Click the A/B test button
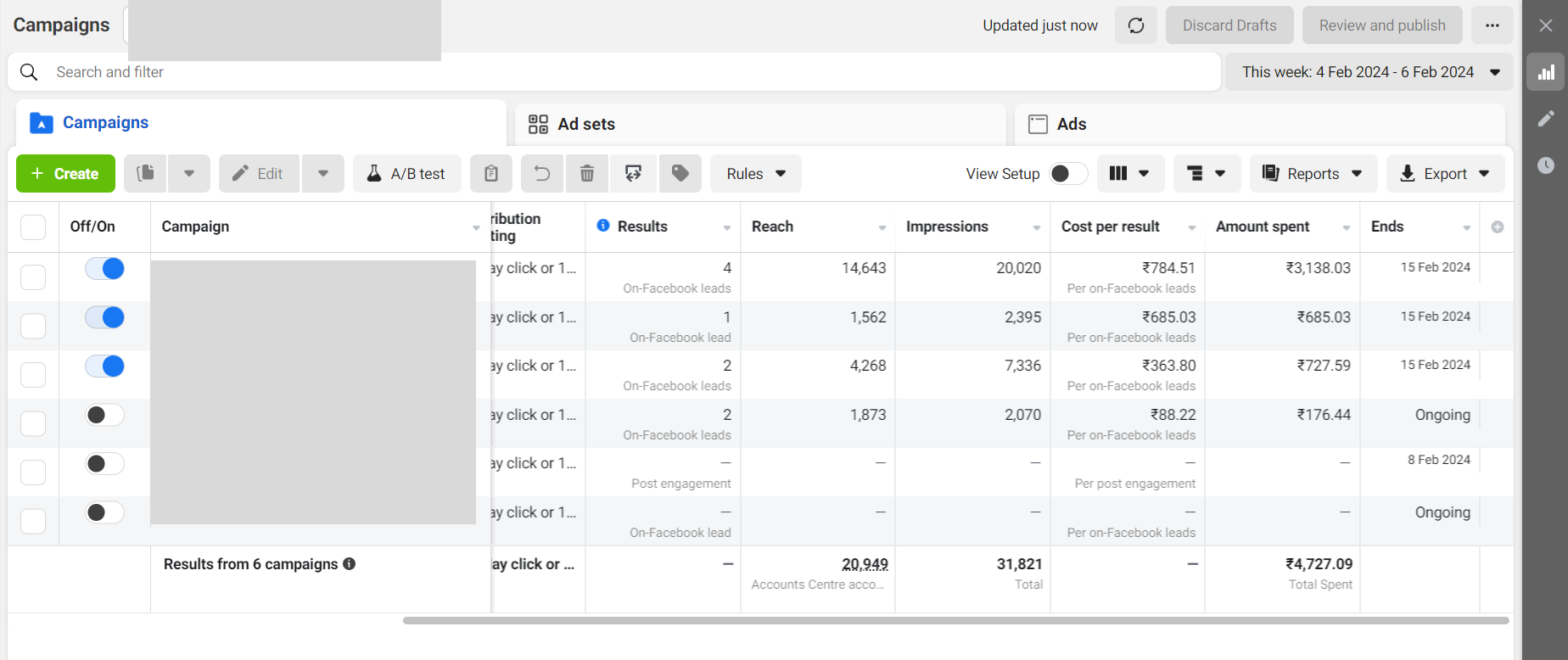This screenshot has height=660, width=1568. pyautogui.click(x=406, y=174)
